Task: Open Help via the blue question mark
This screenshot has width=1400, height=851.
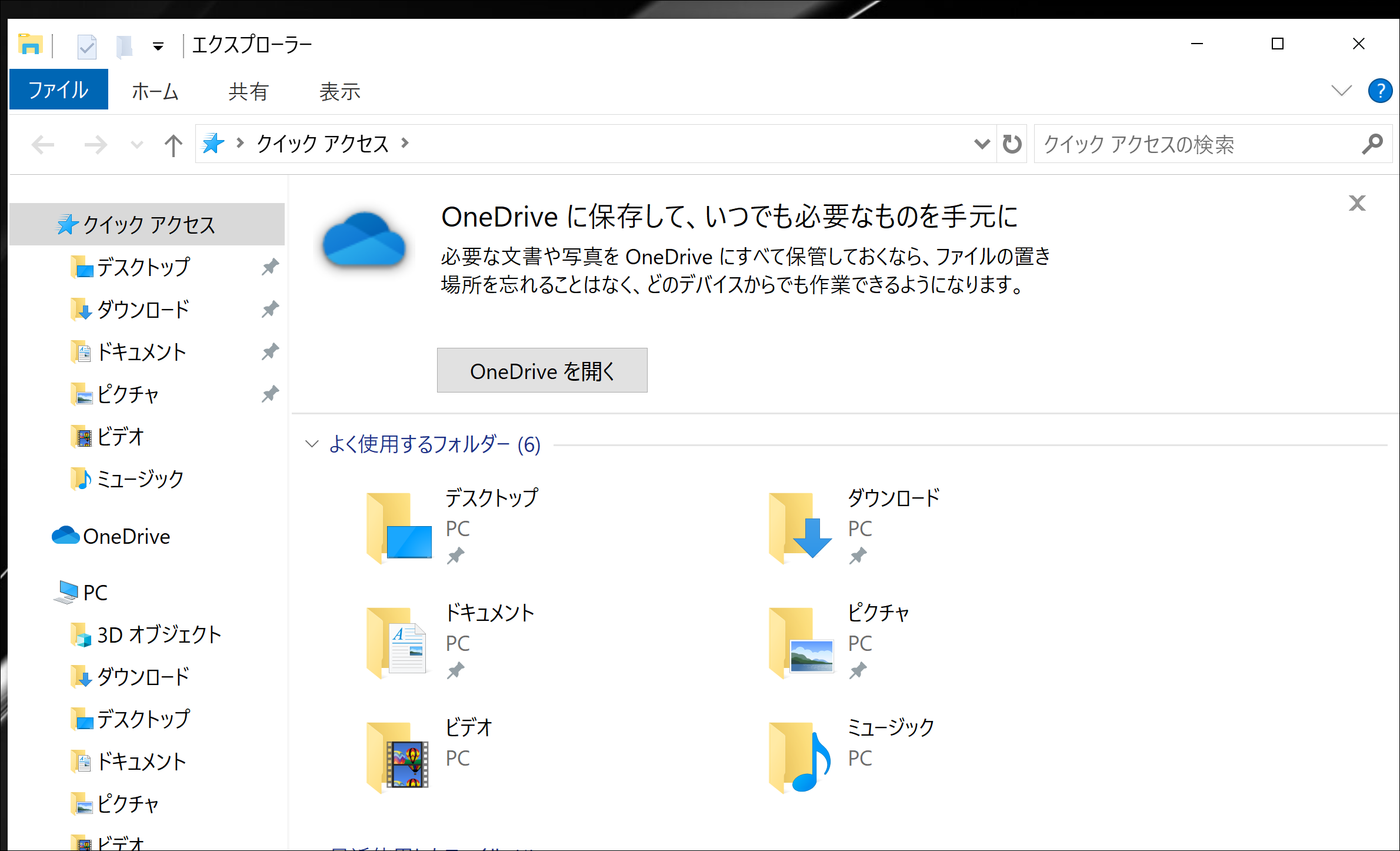Action: (x=1379, y=91)
